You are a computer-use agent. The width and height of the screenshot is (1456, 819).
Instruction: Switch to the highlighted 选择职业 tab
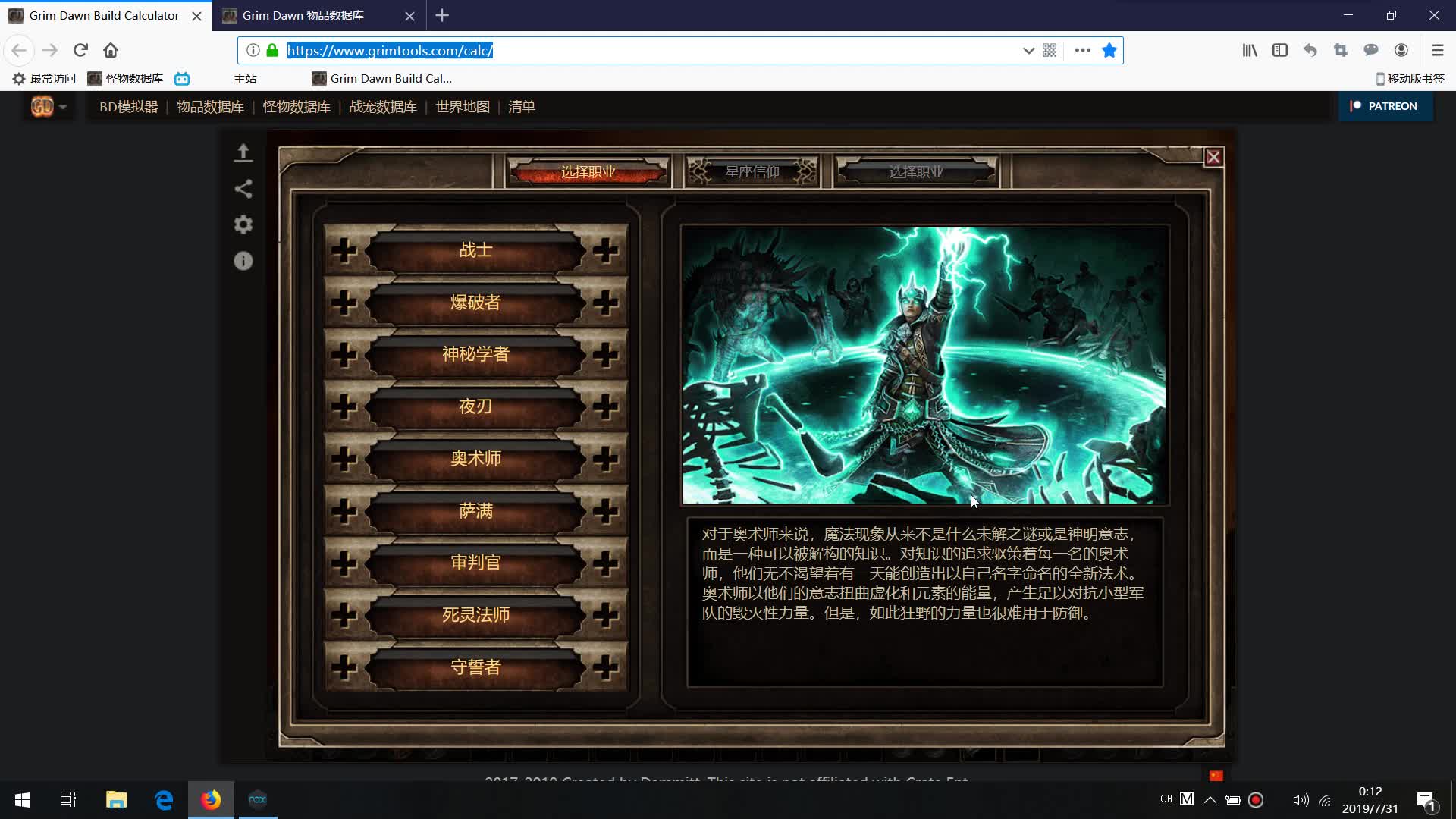[x=588, y=172]
